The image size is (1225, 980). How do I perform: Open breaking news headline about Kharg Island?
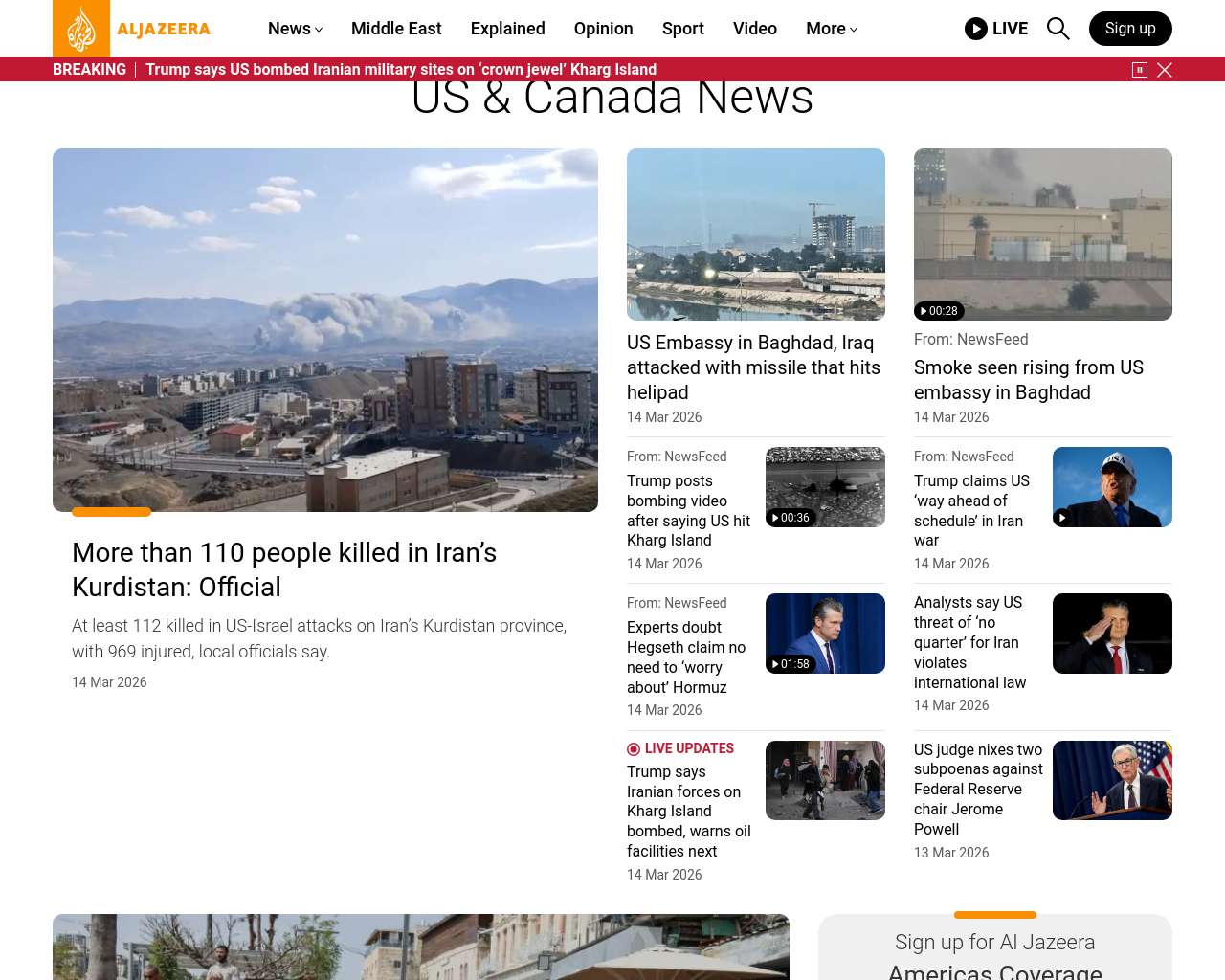tap(401, 70)
